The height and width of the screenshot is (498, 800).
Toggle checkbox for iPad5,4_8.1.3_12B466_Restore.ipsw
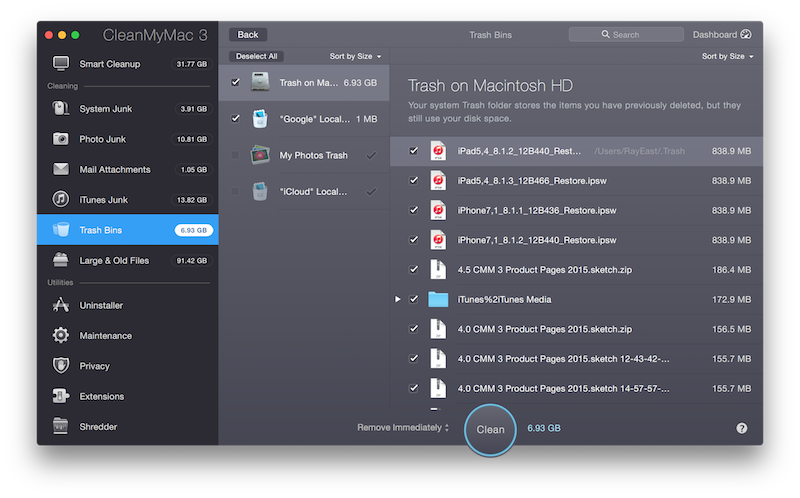414,181
